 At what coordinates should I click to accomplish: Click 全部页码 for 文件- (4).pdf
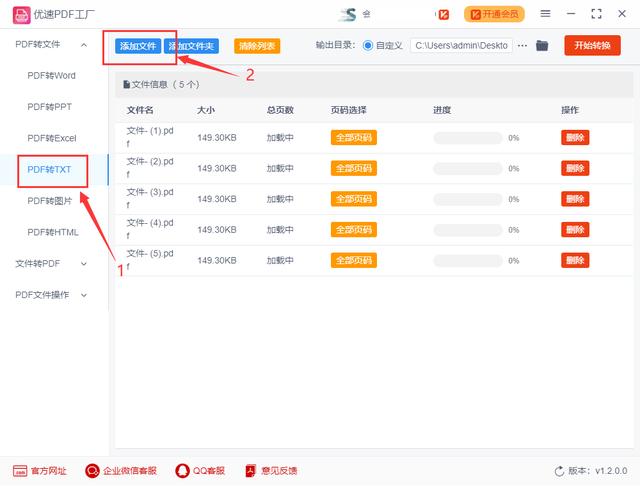click(x=354, y=230)
